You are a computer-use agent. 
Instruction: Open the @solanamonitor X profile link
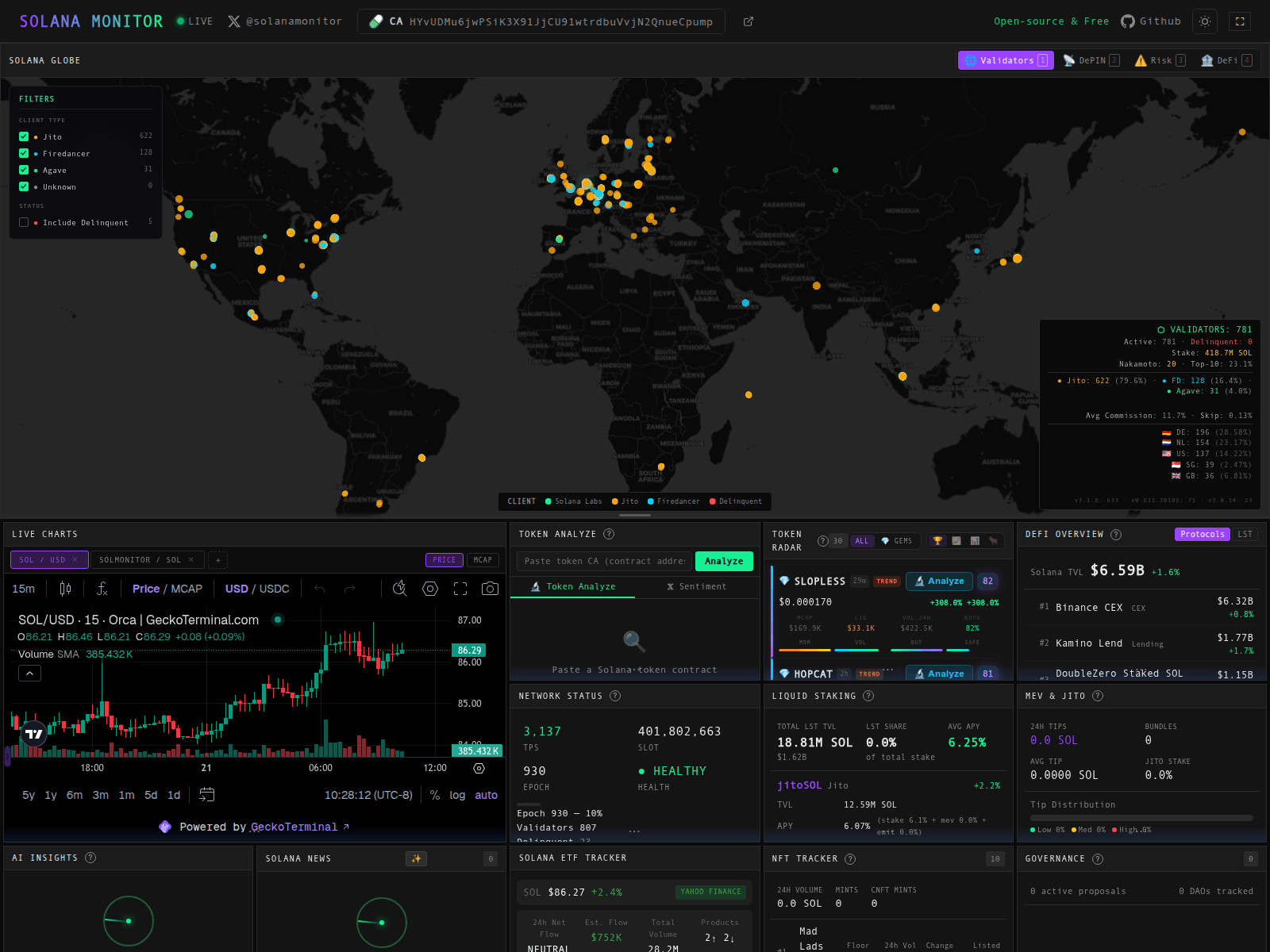(x=284, y=21)
